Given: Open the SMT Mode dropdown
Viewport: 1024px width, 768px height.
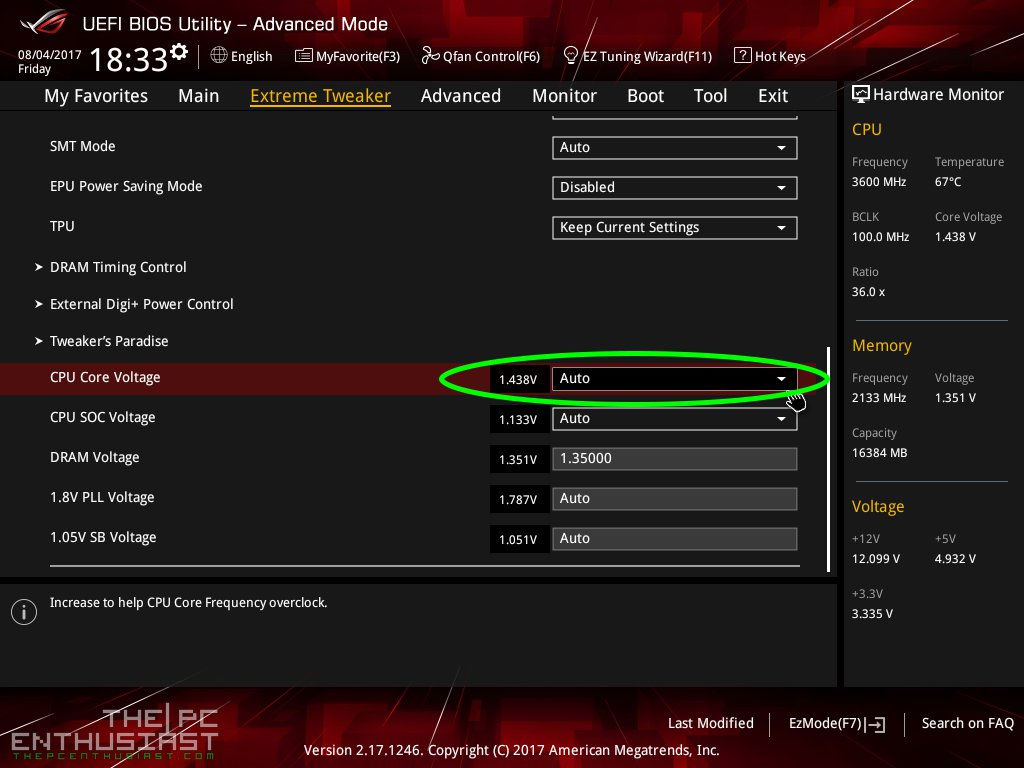Looking at the screenshot, I should [675, 148].
